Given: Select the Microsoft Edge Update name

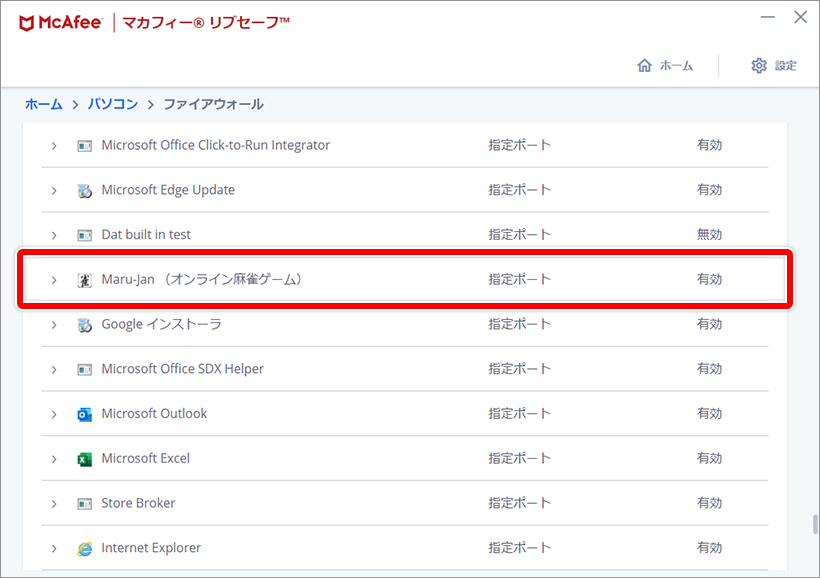Looking at the screenshot, I should pos(168,190).
